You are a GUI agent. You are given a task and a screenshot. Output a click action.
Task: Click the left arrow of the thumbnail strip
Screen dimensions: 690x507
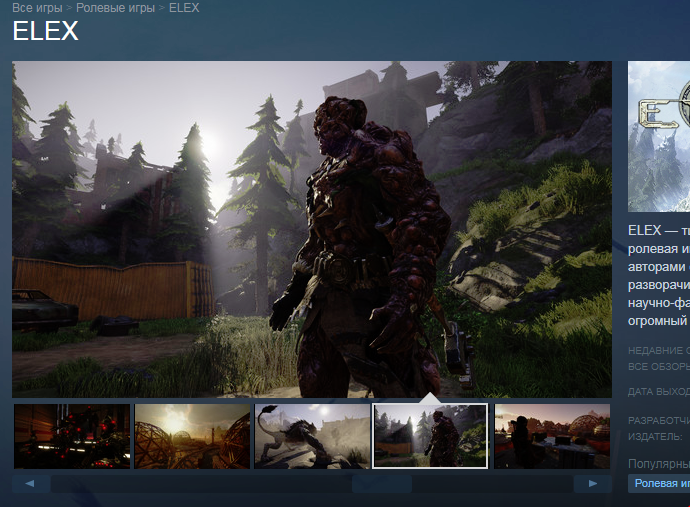pos(30,484)
